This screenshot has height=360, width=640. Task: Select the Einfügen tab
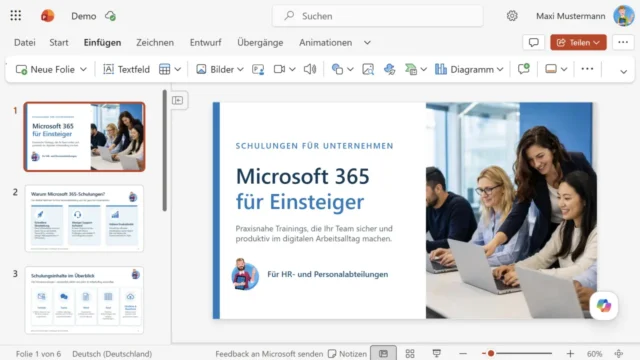click(102, 42)
